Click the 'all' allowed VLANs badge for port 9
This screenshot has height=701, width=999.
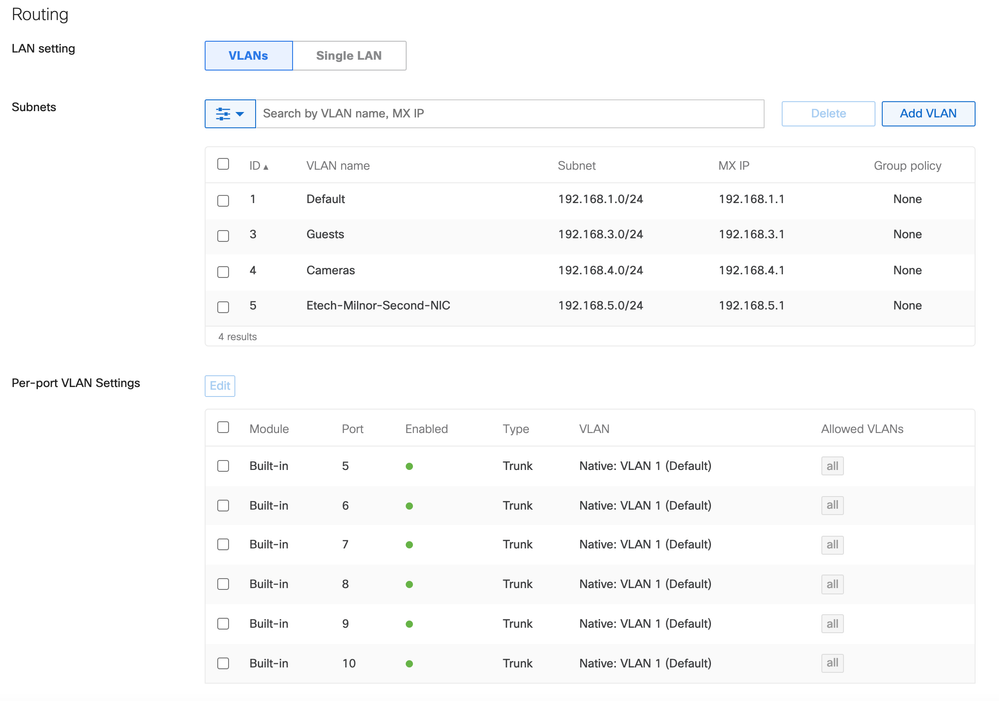click(831, 624)
